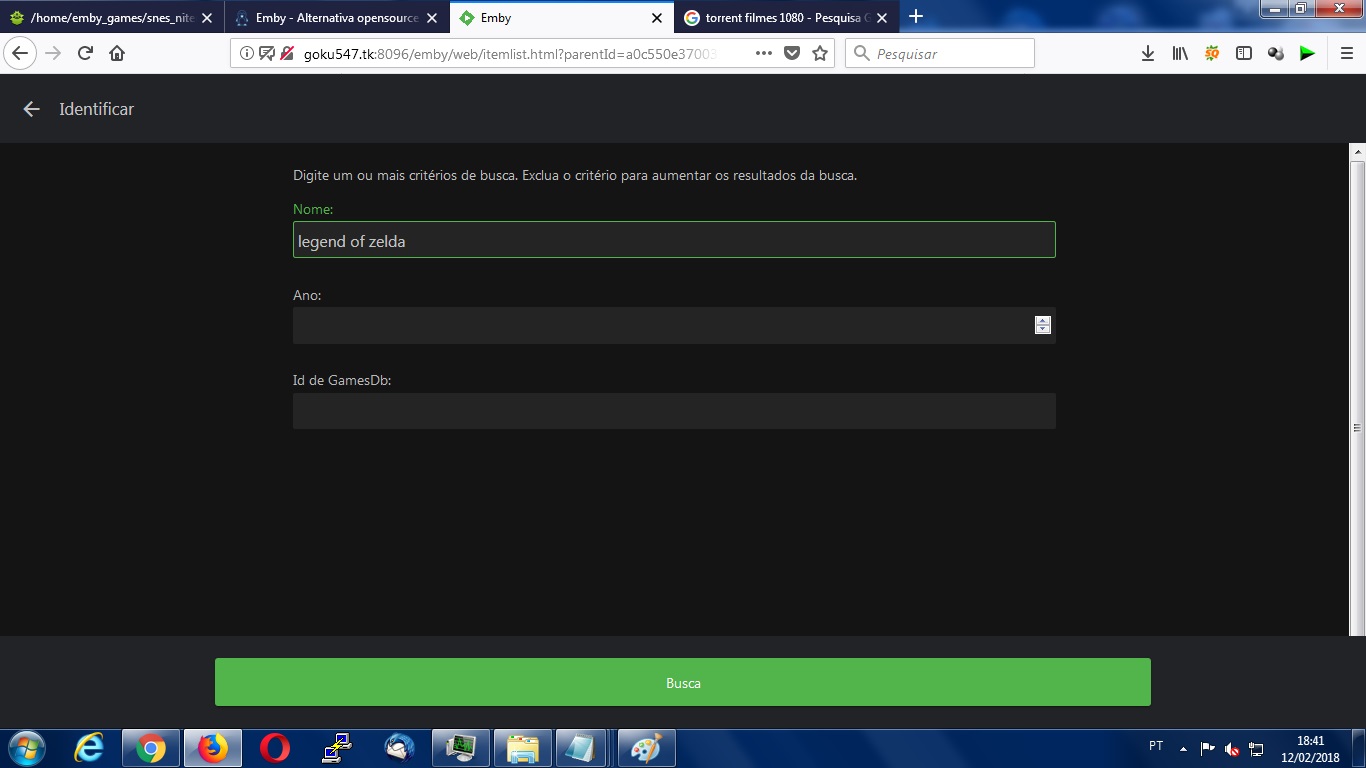The image size is (1366, 768).
Task: Open the taskbar clock and date
Action: point(1310,749)
